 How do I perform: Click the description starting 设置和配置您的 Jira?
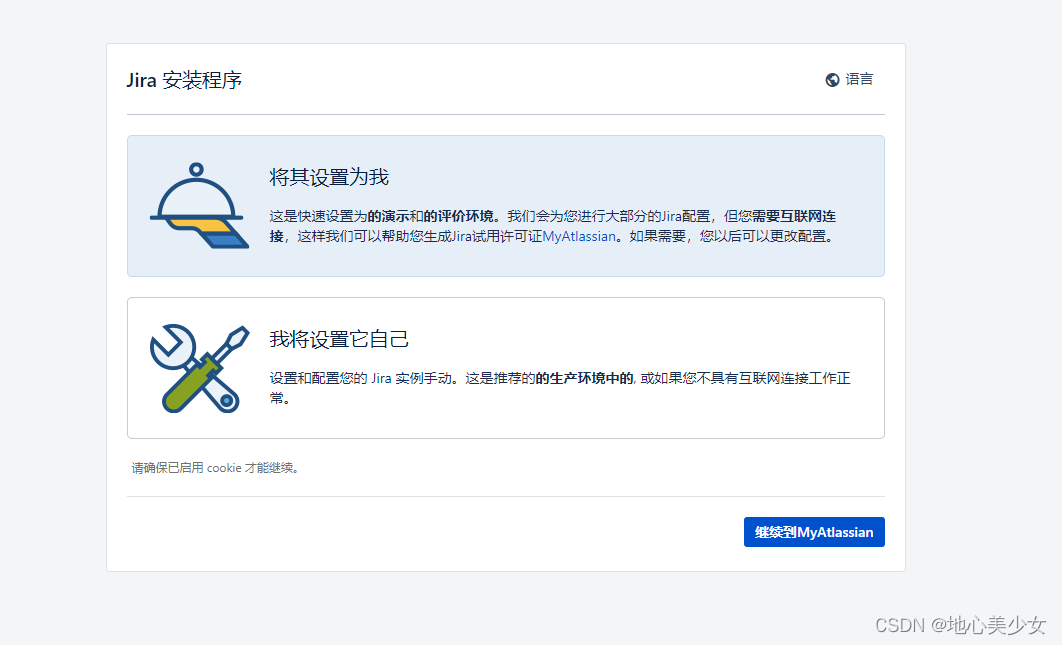pyautogui.click(x=560, y=388)
